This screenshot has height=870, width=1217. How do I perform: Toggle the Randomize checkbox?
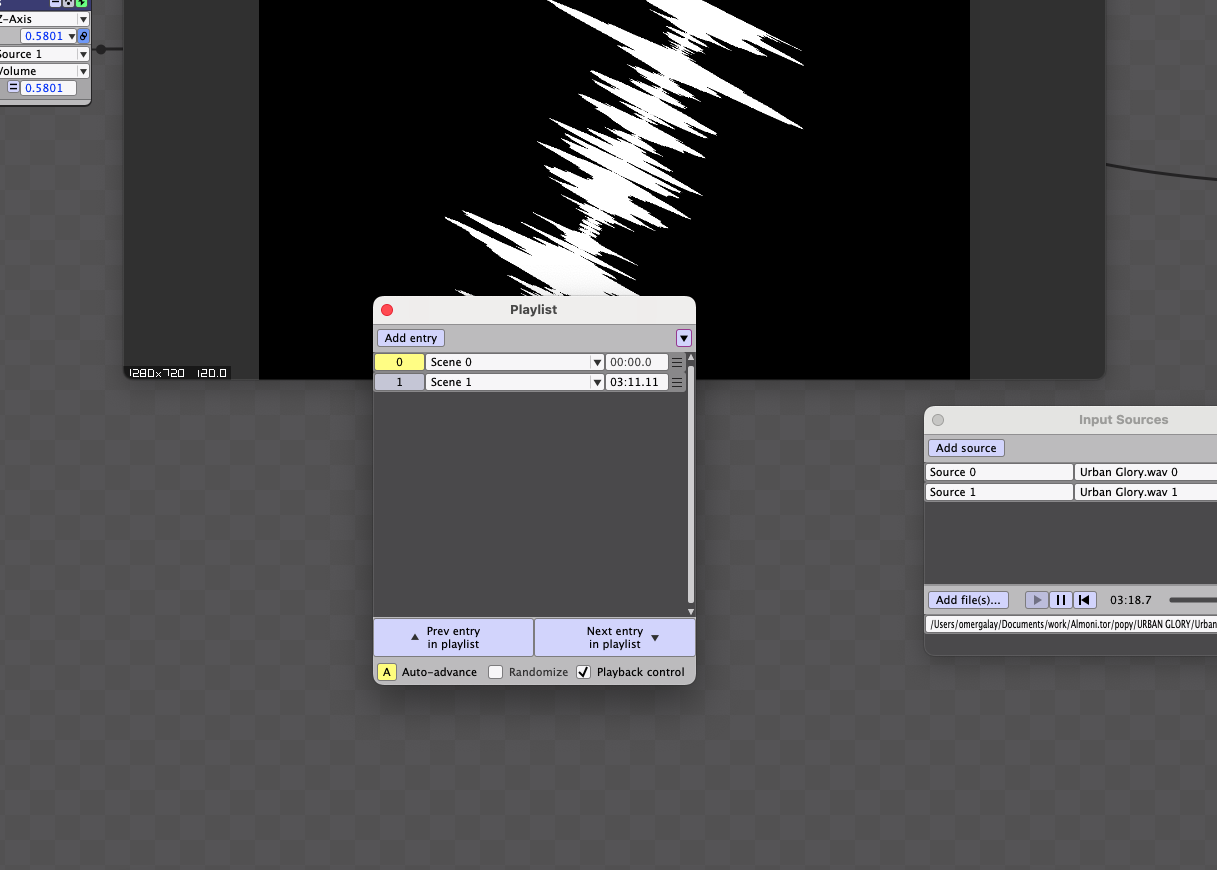pyautogui.click(x=495, y=672)
